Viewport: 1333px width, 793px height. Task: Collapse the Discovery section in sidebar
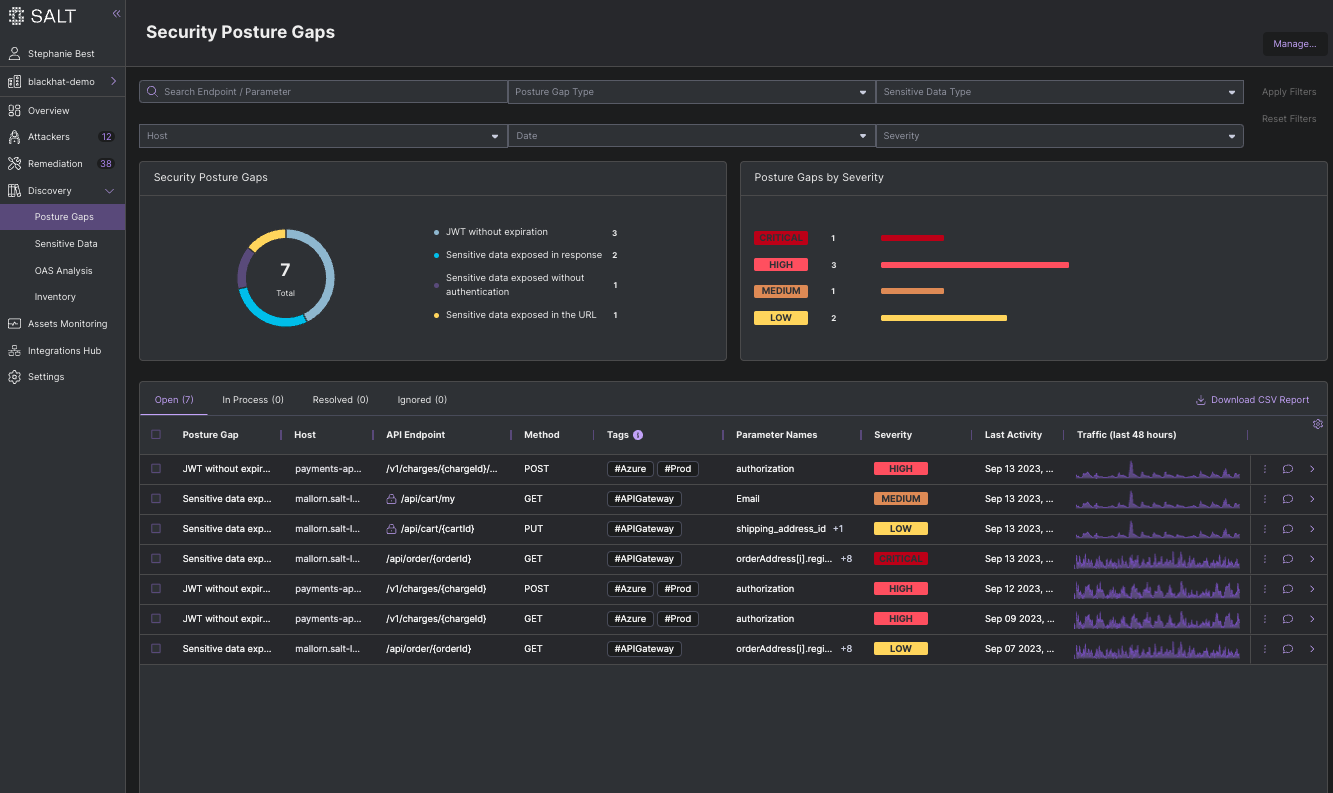(110, 191)
